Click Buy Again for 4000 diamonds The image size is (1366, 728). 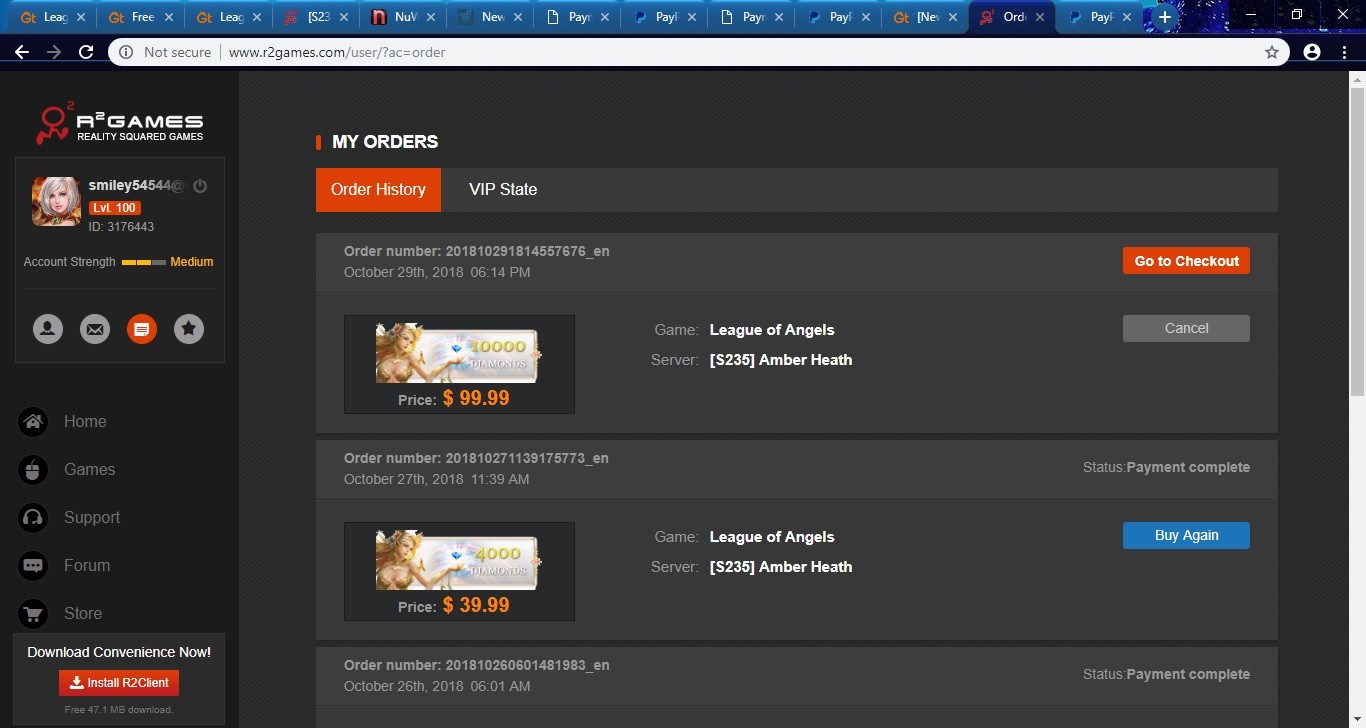coord(1186,536)
